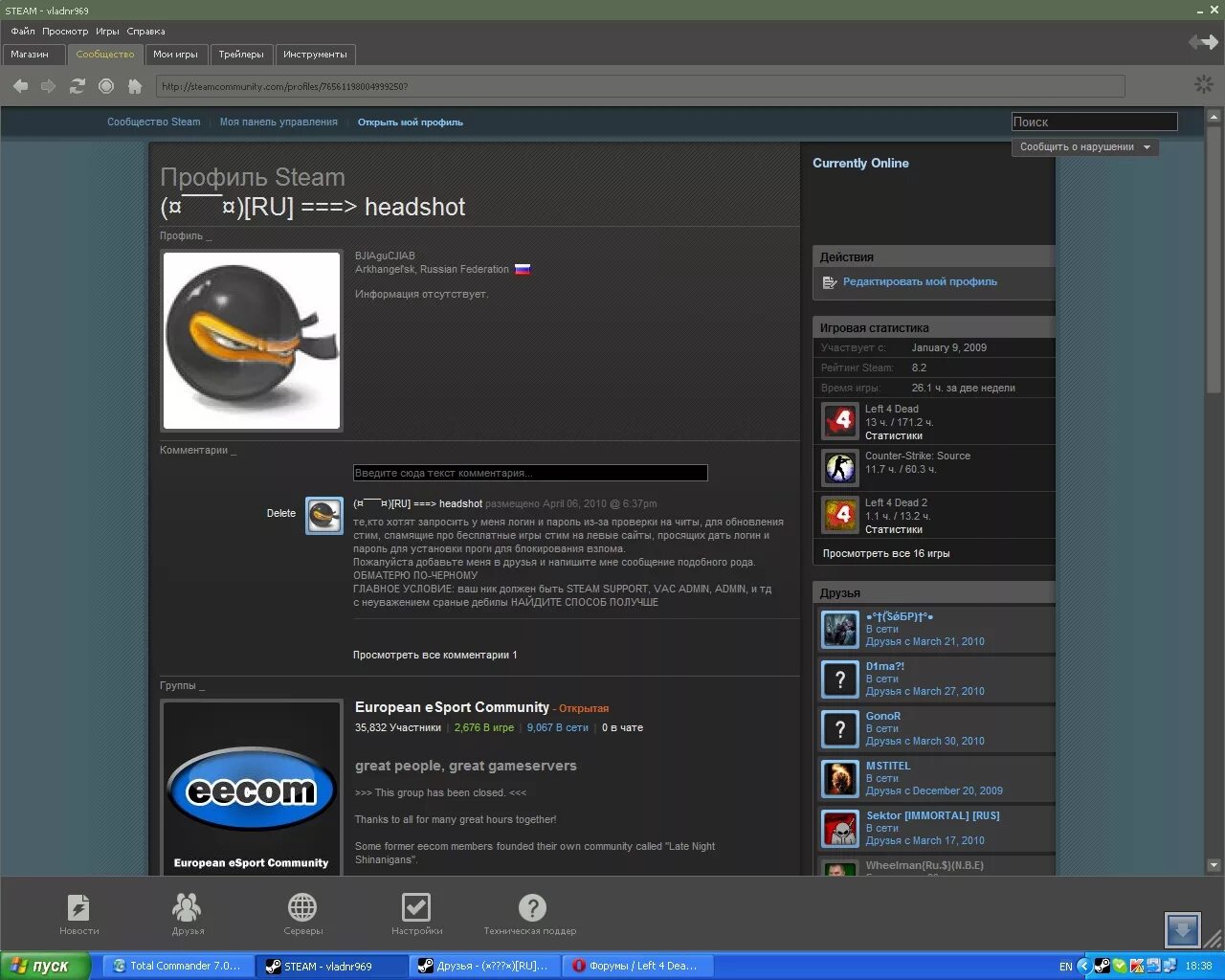Click the Steam tray icon
Viewport: 1225px width, 980px height.
coord(1101,966)
